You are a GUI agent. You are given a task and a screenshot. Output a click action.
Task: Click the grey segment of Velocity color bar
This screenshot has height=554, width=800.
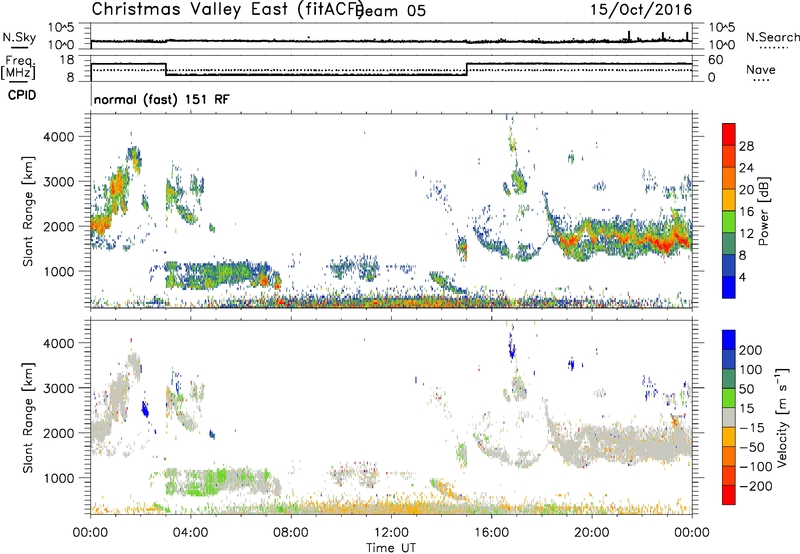click(729, 418)
